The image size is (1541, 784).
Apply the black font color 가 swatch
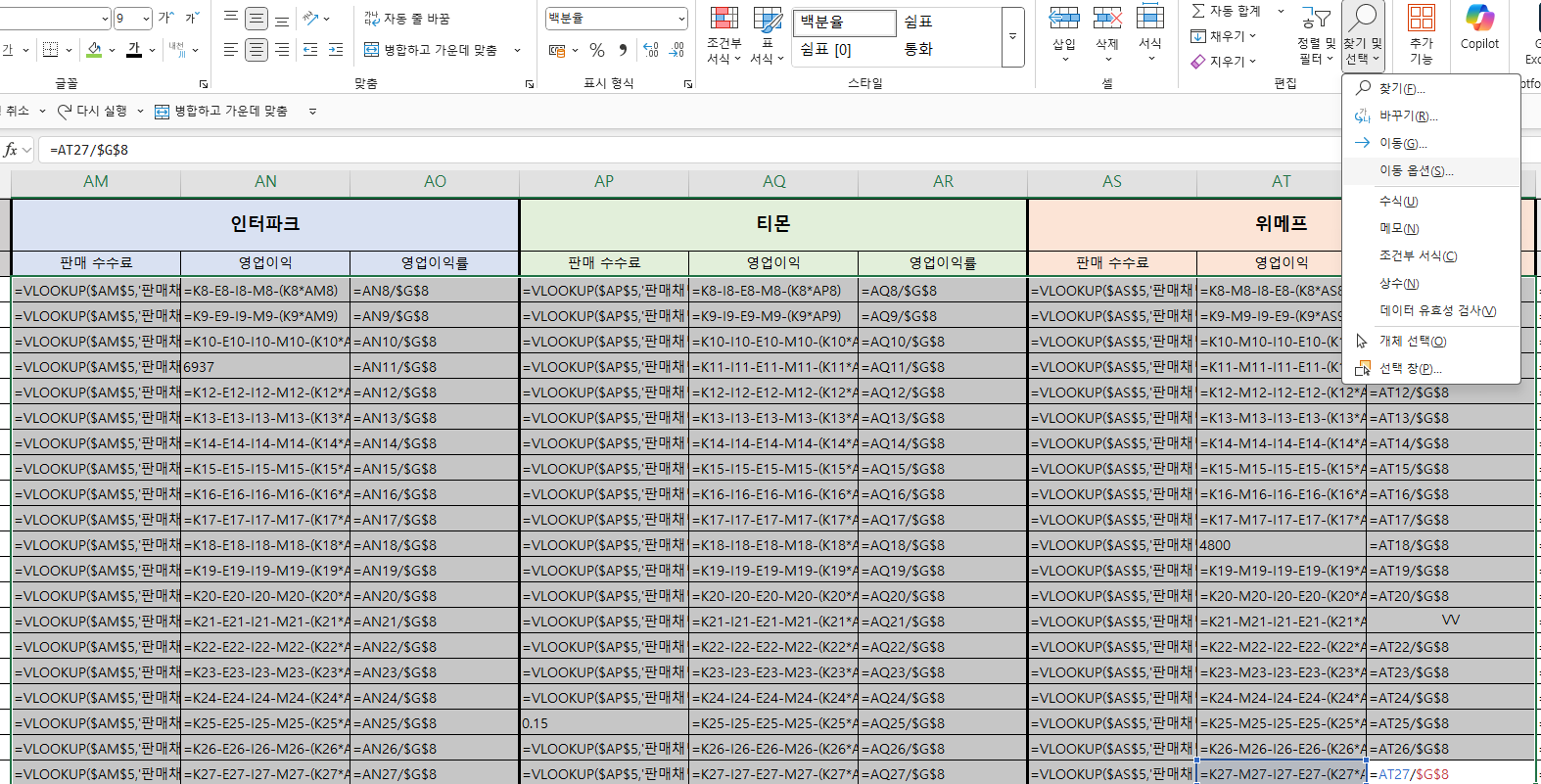pos(134,49)
